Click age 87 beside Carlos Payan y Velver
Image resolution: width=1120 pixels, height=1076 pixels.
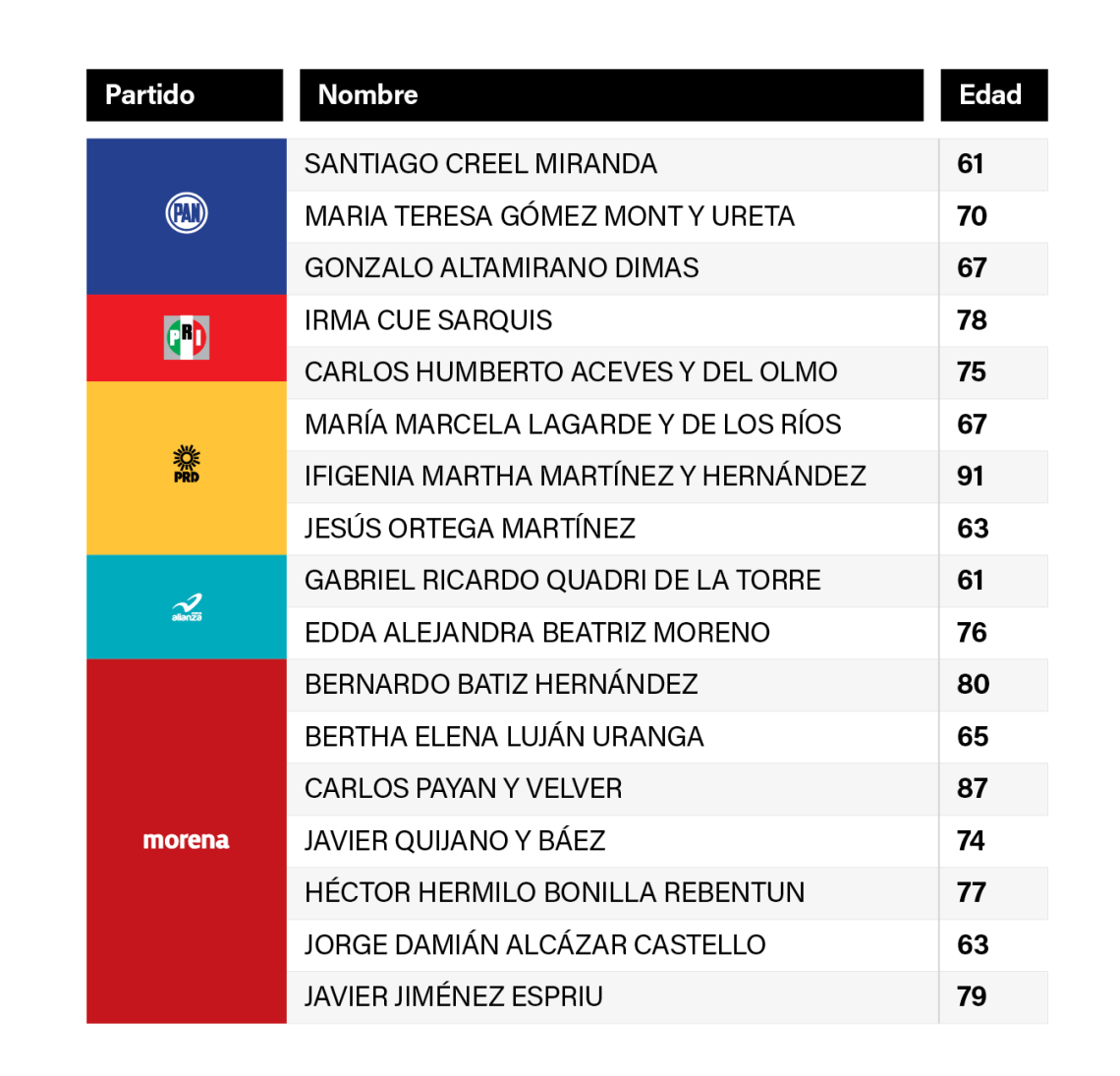point(972,788)
